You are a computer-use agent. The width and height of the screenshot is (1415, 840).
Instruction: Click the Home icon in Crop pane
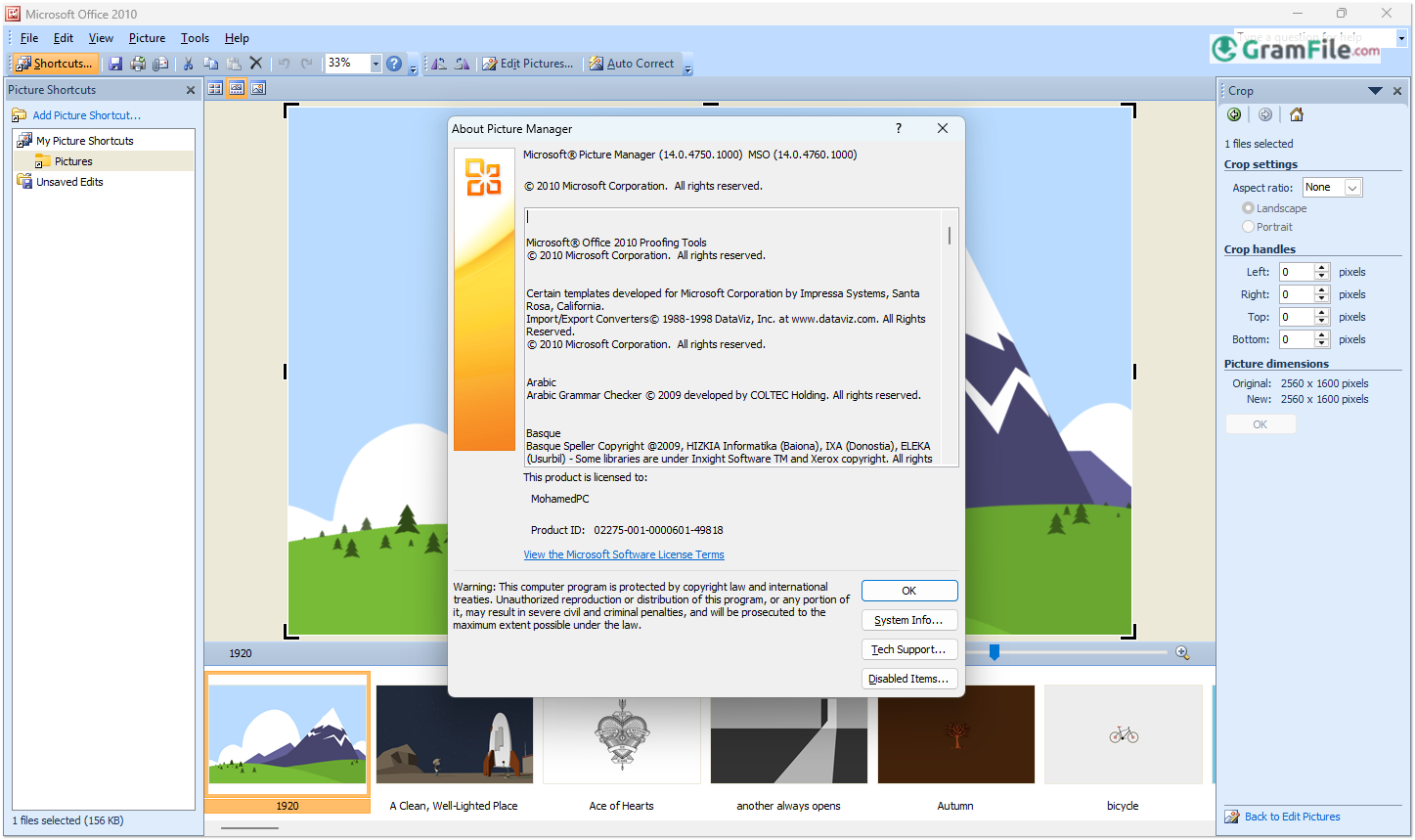pyautogui.click(x=1297, y=114)
